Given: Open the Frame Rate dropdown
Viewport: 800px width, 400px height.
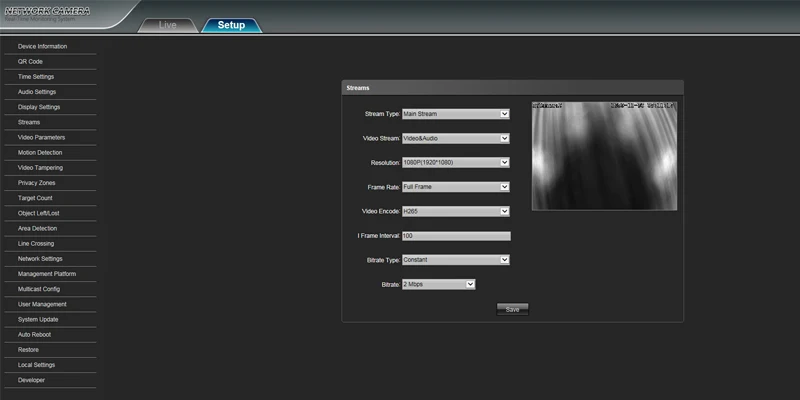Looking at the screenshot, I should (x=456, y=187).
